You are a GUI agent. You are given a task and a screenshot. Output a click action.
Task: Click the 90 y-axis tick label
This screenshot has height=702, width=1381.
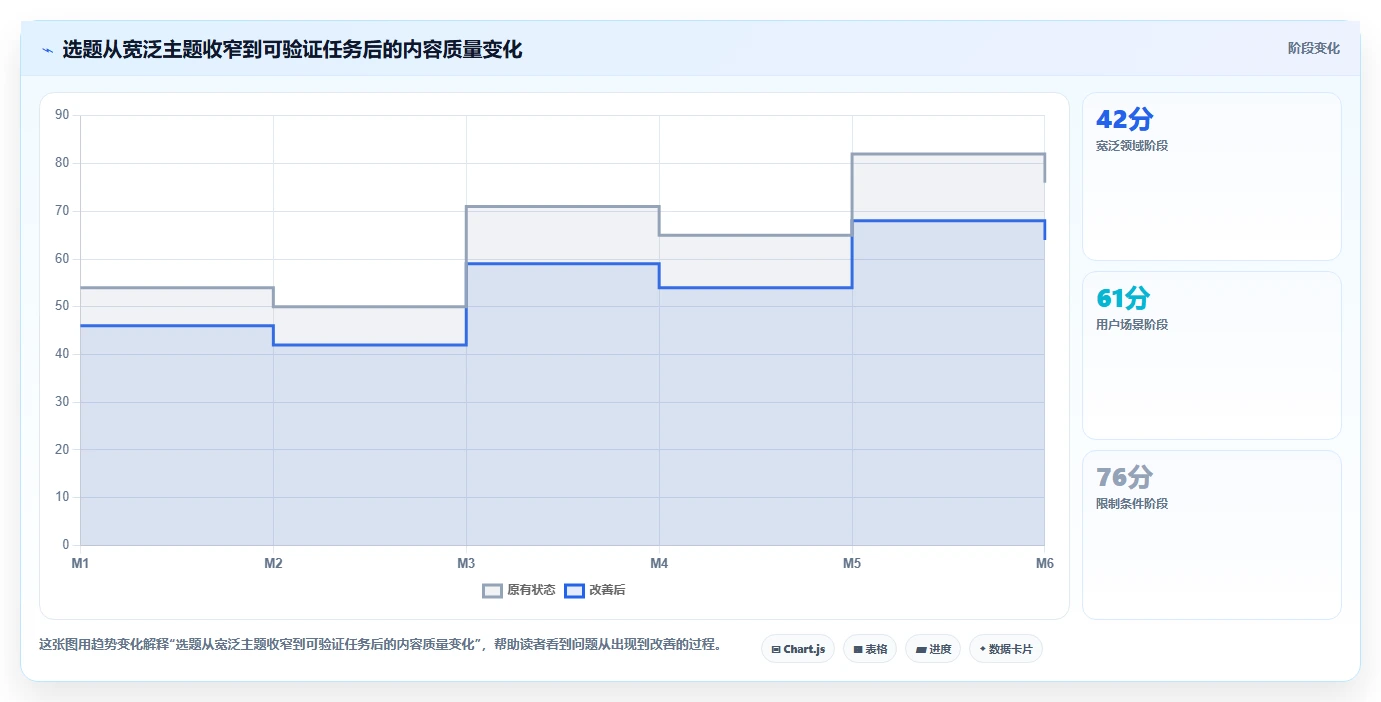coord(62,115)
